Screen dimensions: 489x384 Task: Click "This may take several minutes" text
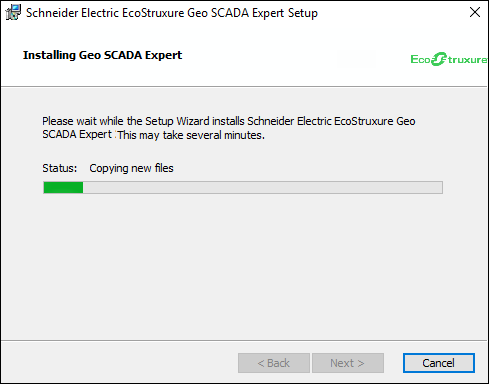tap(190, 135)
